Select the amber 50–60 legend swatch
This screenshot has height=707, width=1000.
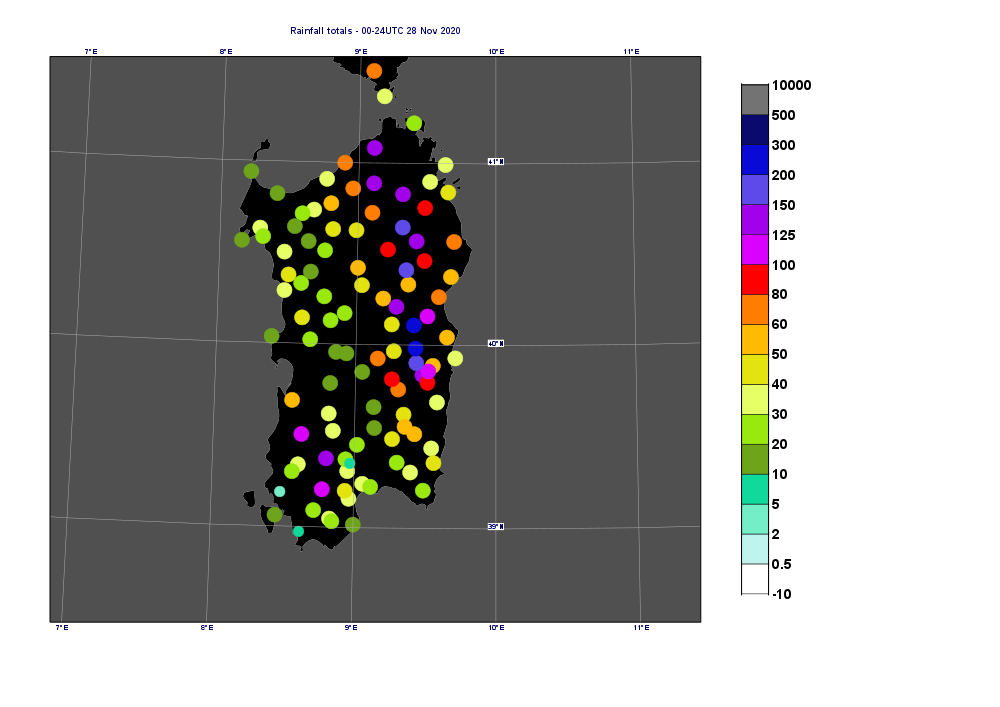click(754, 339)
